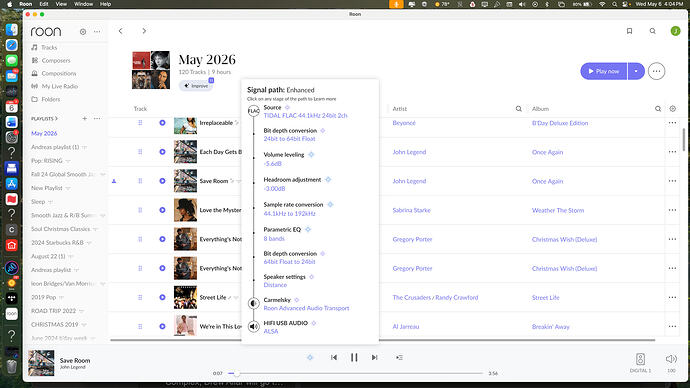Open the New Playlist dropdown arrow
690x388 pixels.
coord(68,188)
